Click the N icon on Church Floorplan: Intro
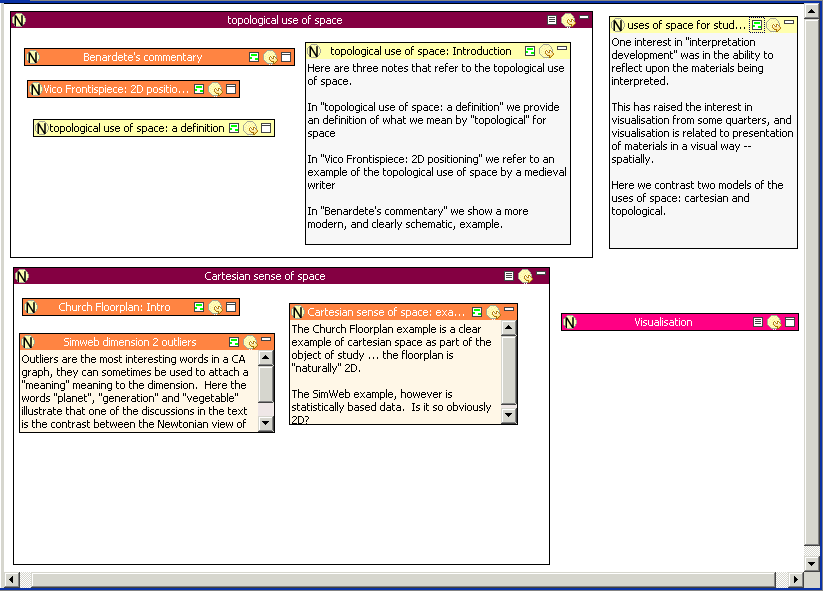Screen dimensions: 823x591 point(30,307)
